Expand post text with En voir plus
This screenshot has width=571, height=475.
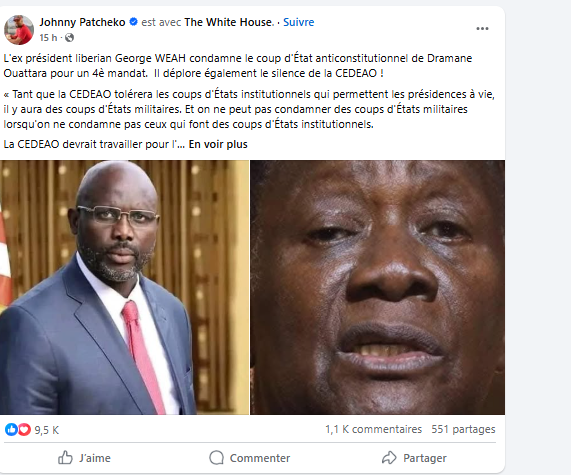pyautogui.click(x=218, y=144)
